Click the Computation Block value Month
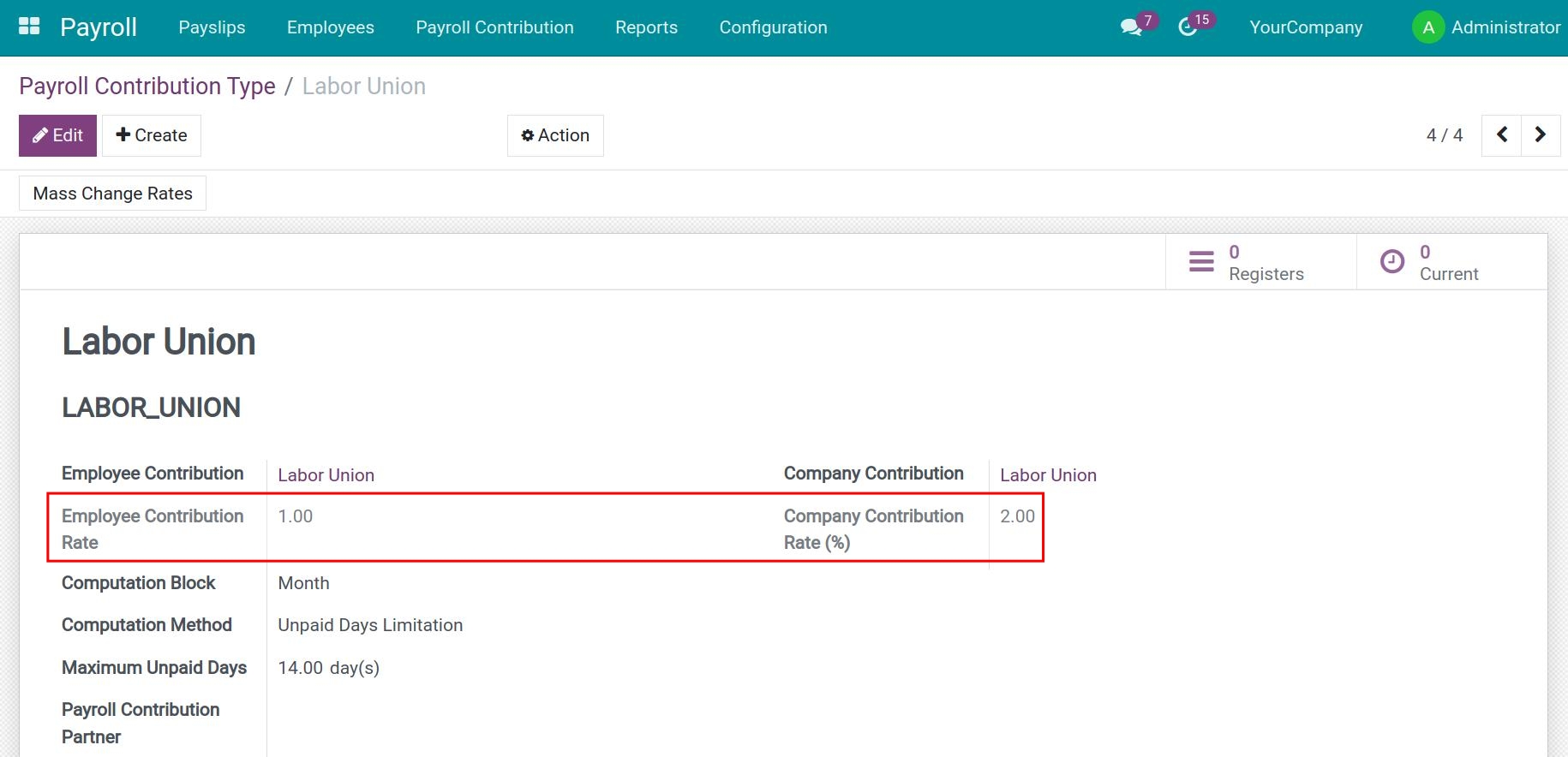The image size is (1568, 757). click(303, 583)
